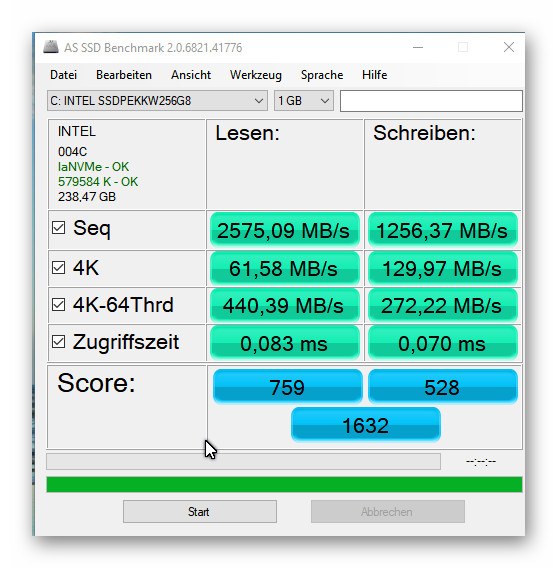Click the Start button
The width and height of the screenshot is (557, 568).
200,511
